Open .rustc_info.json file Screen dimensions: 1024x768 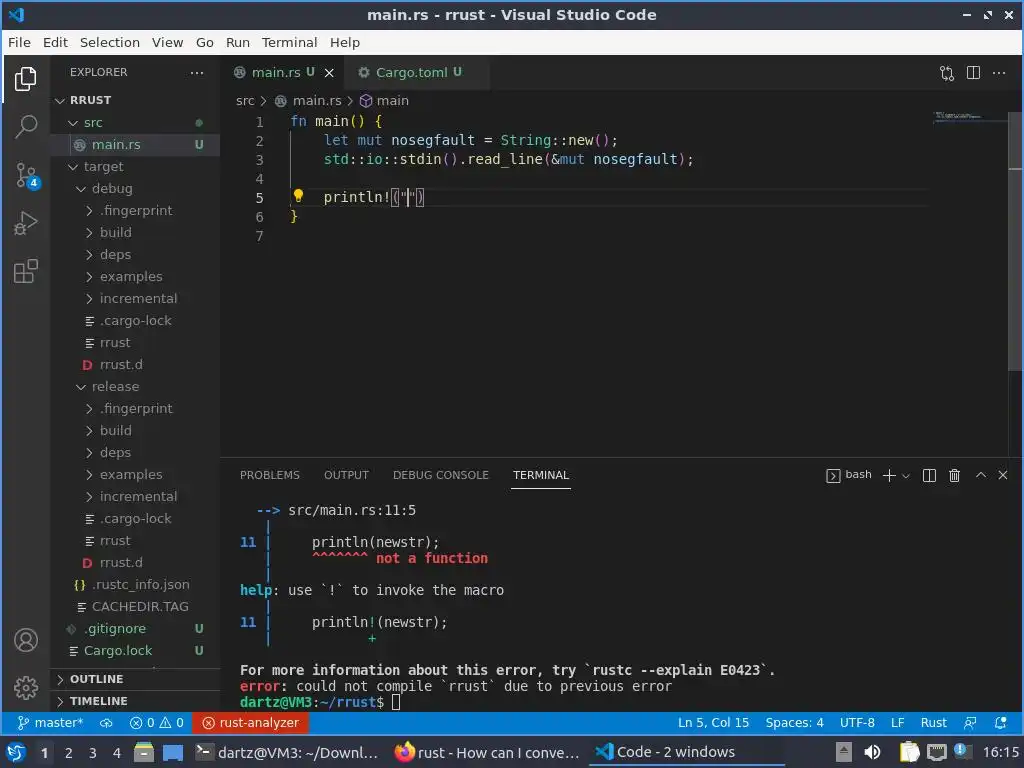pos(140,585)
